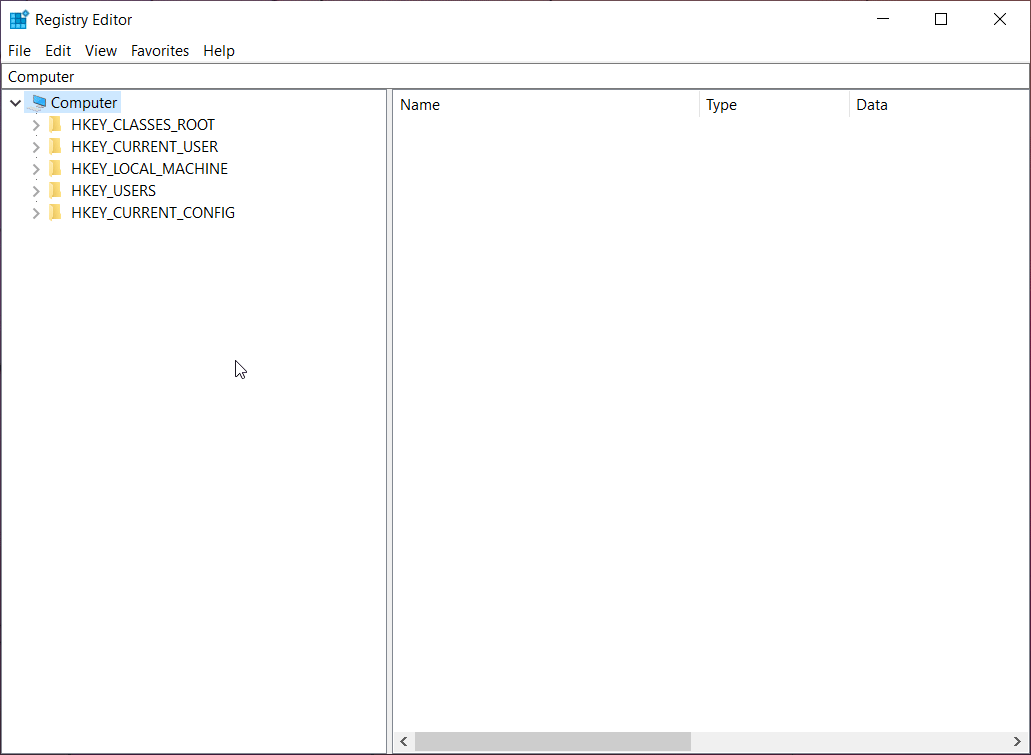Screen dimensions: 1031x755
Task: Expand the HKEY_CLASSES_ROOT key
Action: pos(36,125)
